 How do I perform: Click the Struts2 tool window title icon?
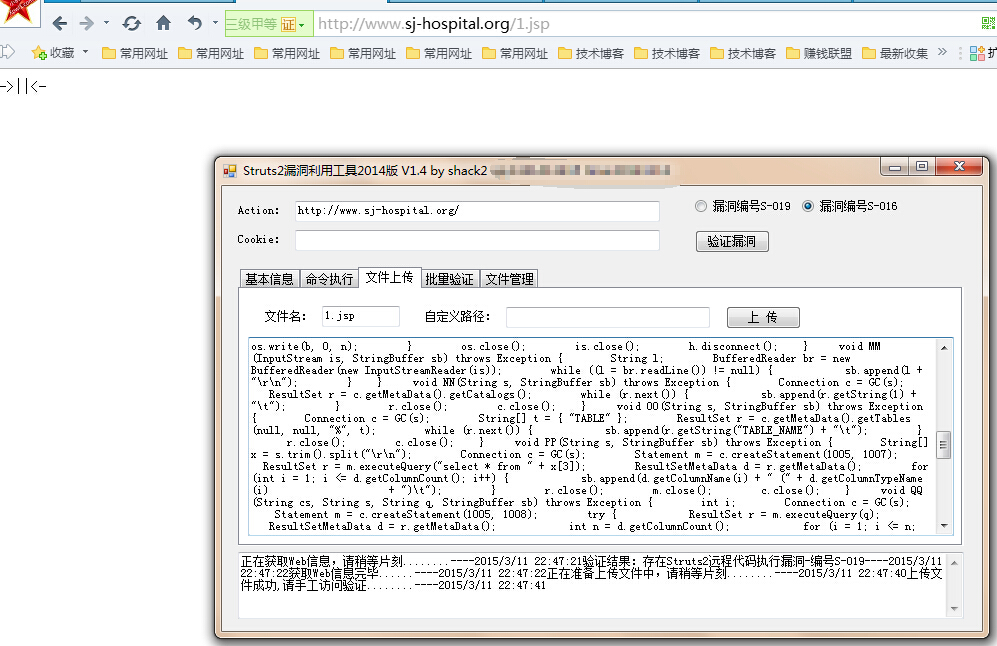(230, 170)
